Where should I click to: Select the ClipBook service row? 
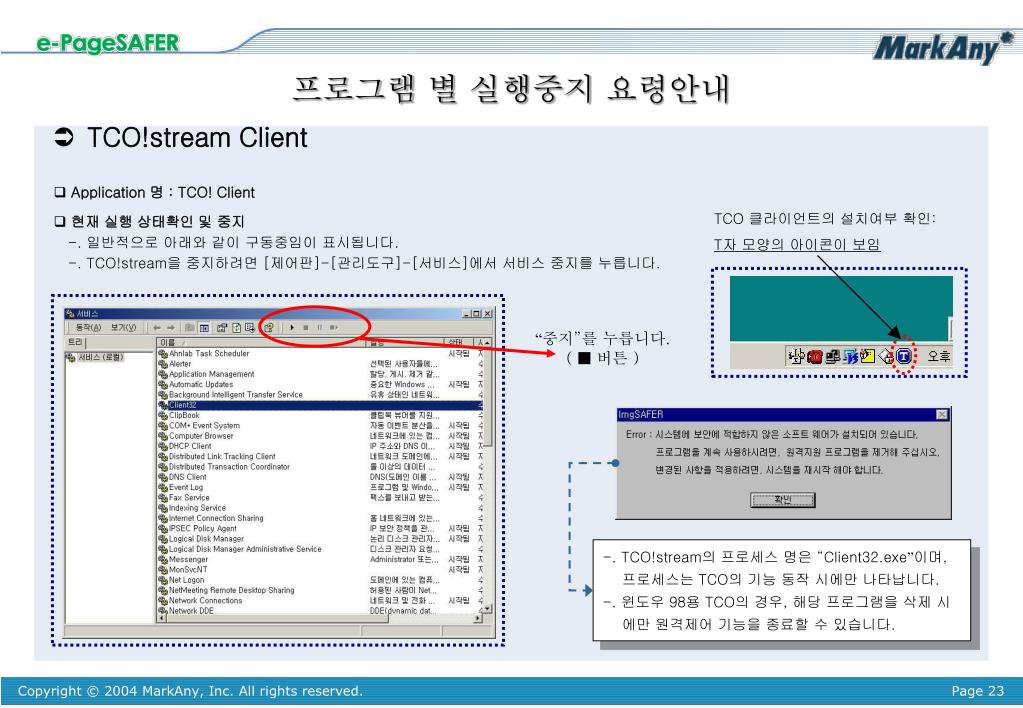point(320,415)
